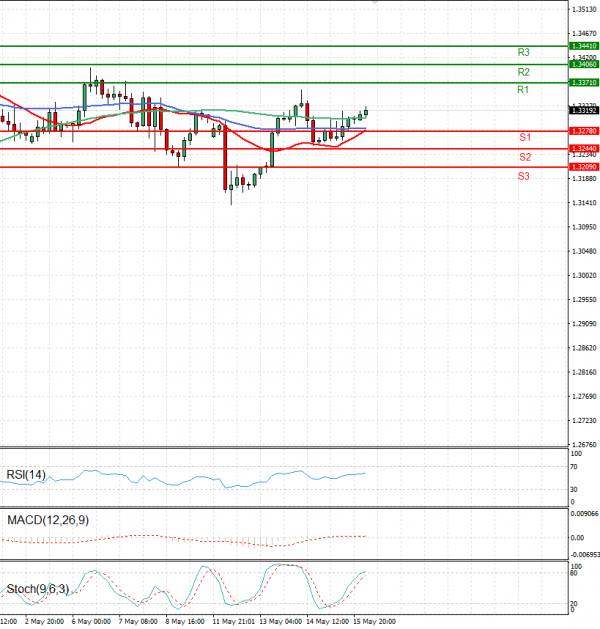The height and width of the screenshot is (629, 600).
Task: Click the 1.27230 price axis value
Action: pyautogui.click(x=584, y=421)
